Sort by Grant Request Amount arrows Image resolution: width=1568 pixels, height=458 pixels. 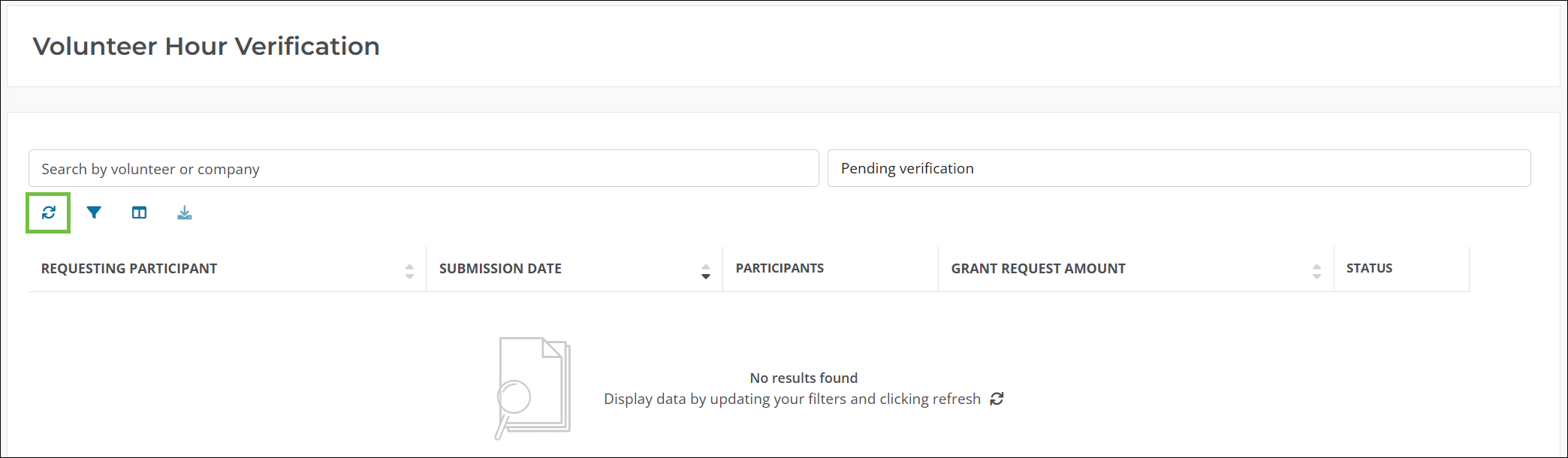1316,271
